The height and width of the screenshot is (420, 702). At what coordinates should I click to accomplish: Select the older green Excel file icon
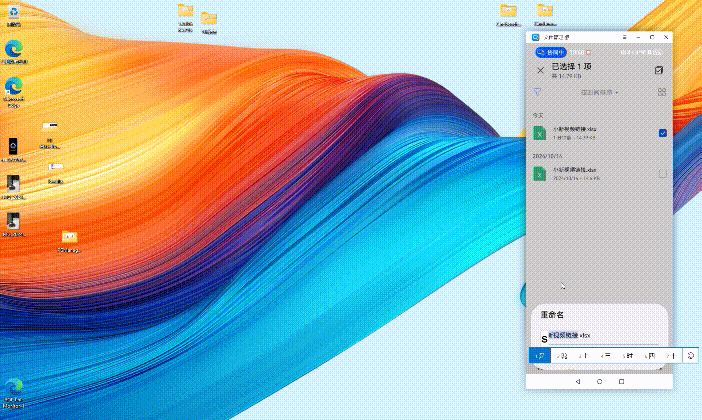coord(539,174)
